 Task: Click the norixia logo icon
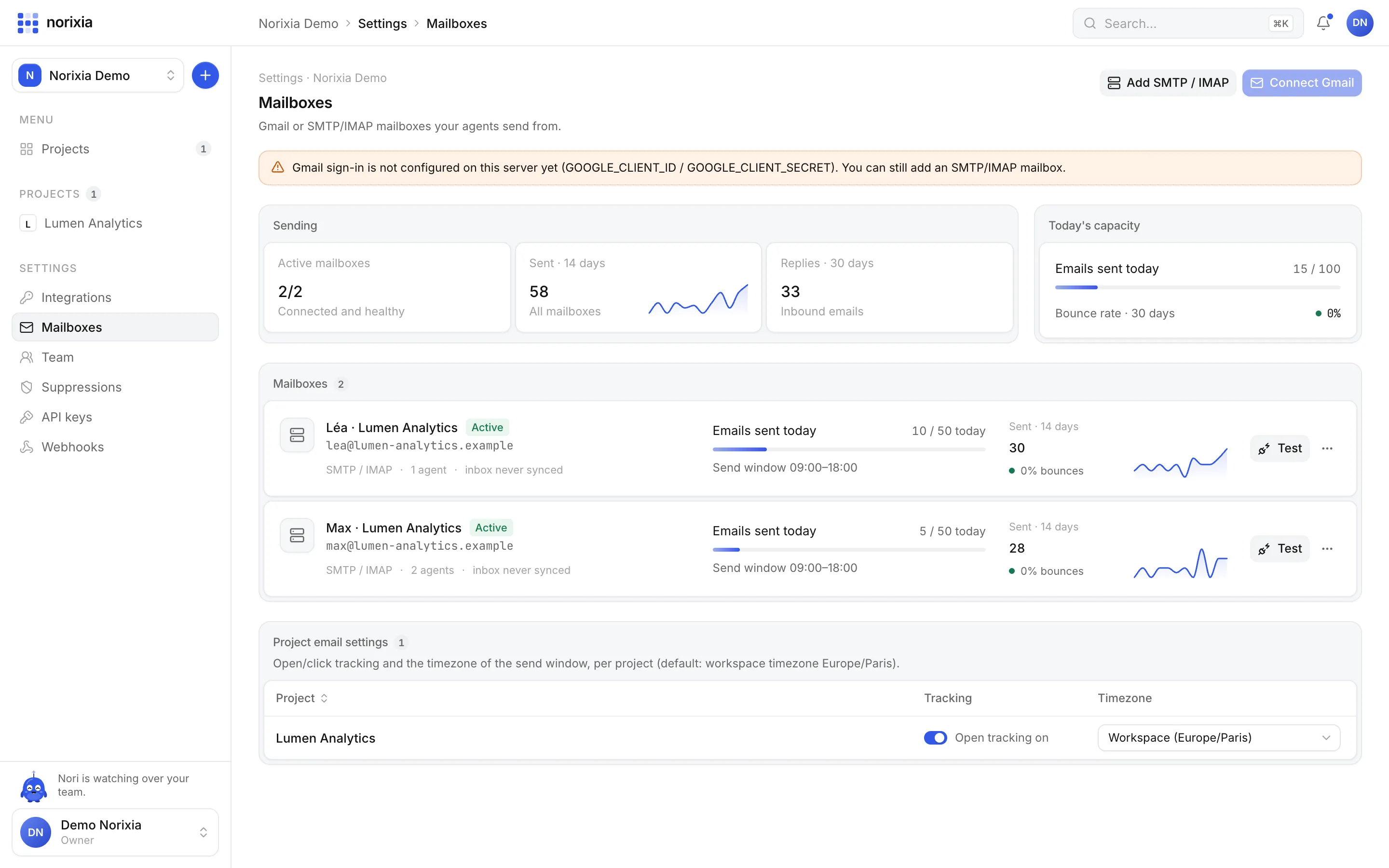pos(27,23)
